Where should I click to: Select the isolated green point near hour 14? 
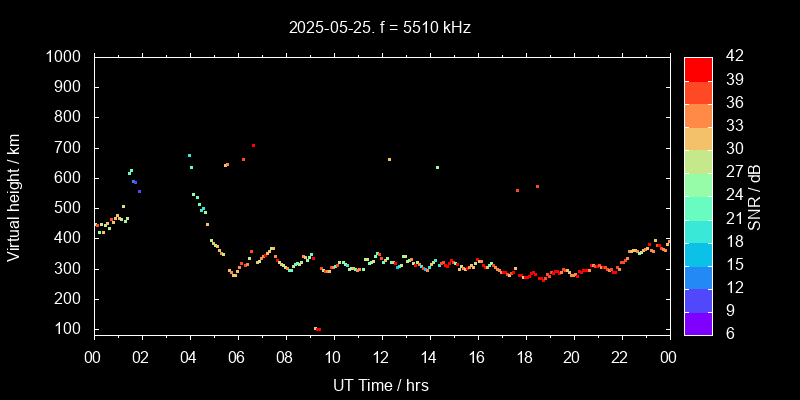point(437,167)
